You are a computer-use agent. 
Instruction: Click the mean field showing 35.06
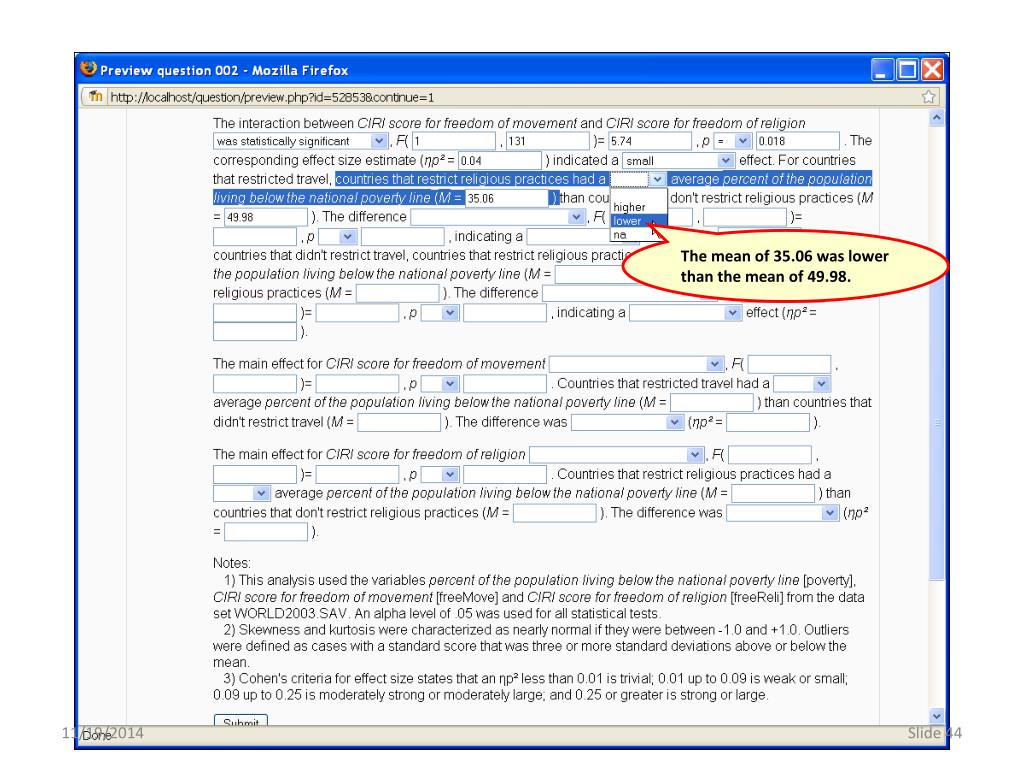507,199
